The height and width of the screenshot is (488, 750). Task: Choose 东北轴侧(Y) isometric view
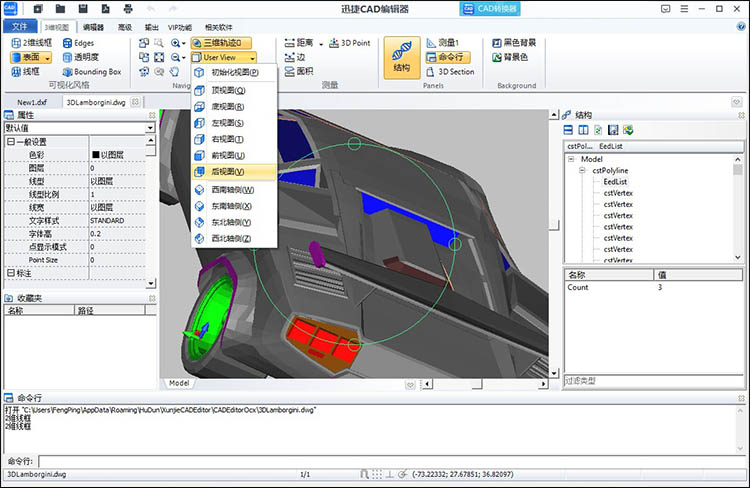tap(234, 222)
